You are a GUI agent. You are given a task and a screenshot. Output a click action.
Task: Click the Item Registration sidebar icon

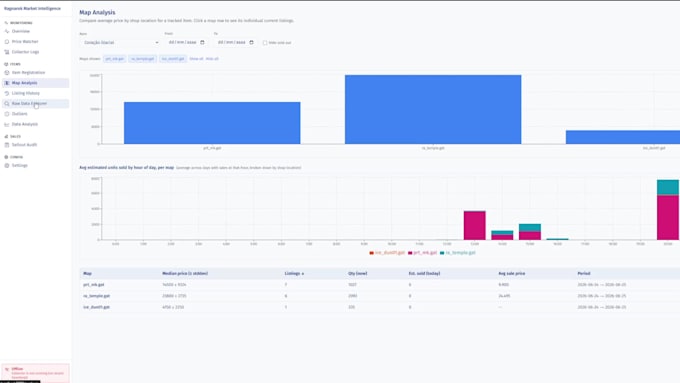7,72
